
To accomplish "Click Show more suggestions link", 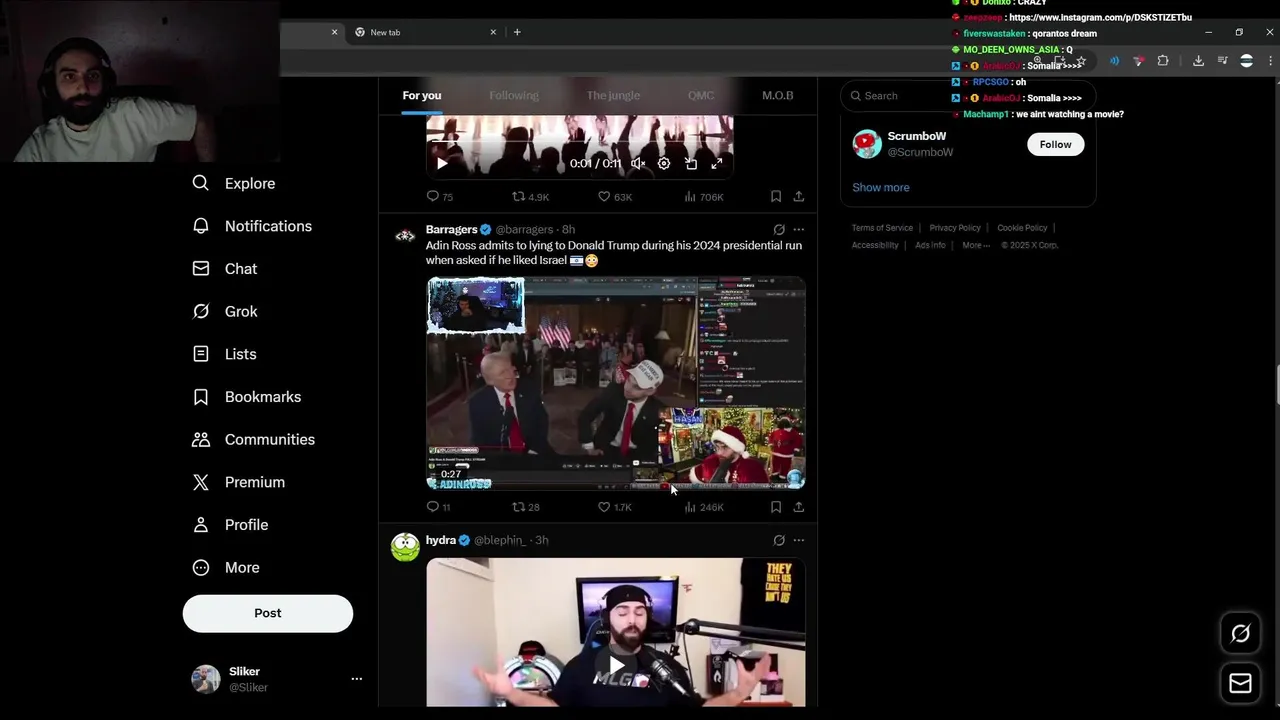I will pyautogui.click(x=881, y=187).
